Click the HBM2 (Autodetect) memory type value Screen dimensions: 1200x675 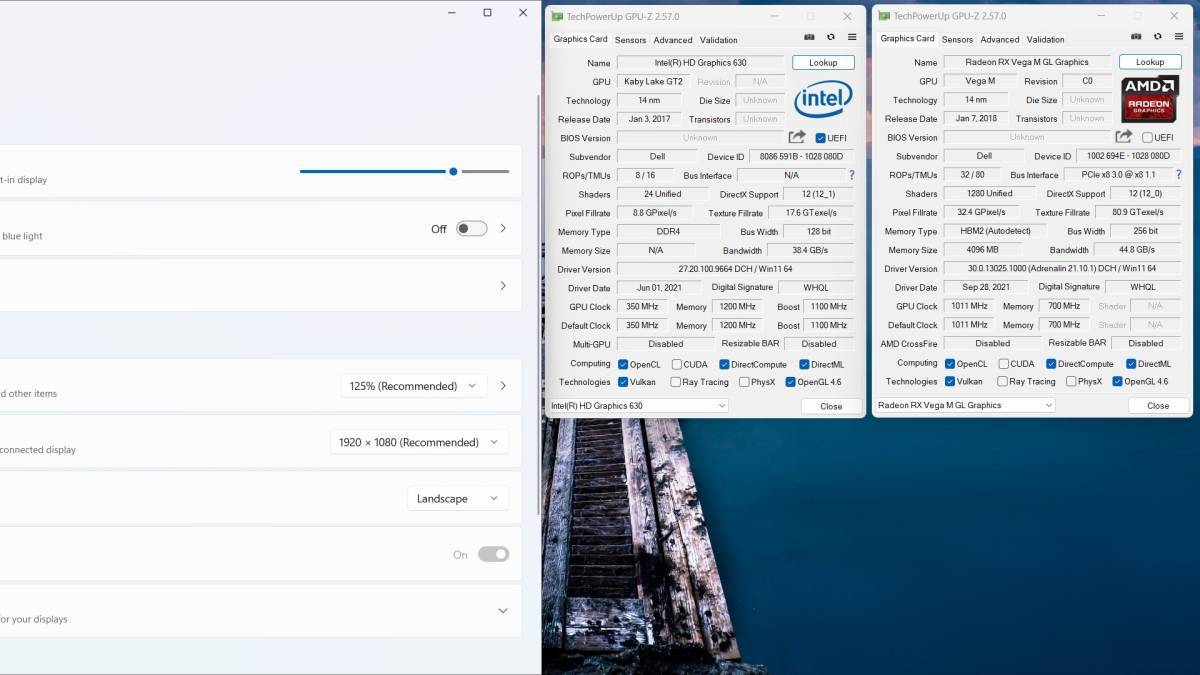coord(993,231)
